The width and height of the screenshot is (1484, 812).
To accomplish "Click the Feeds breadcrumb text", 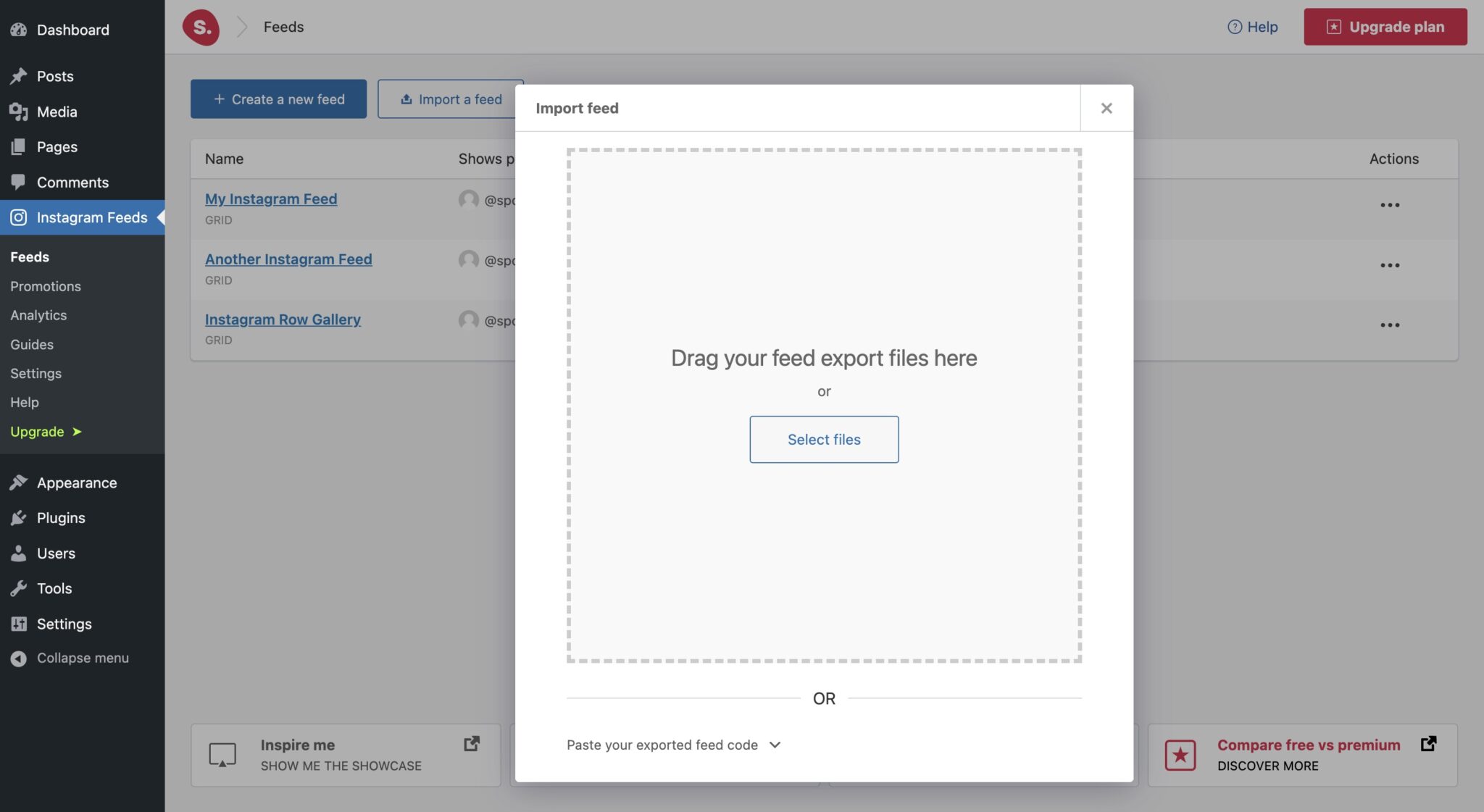I will coord(283,27).
